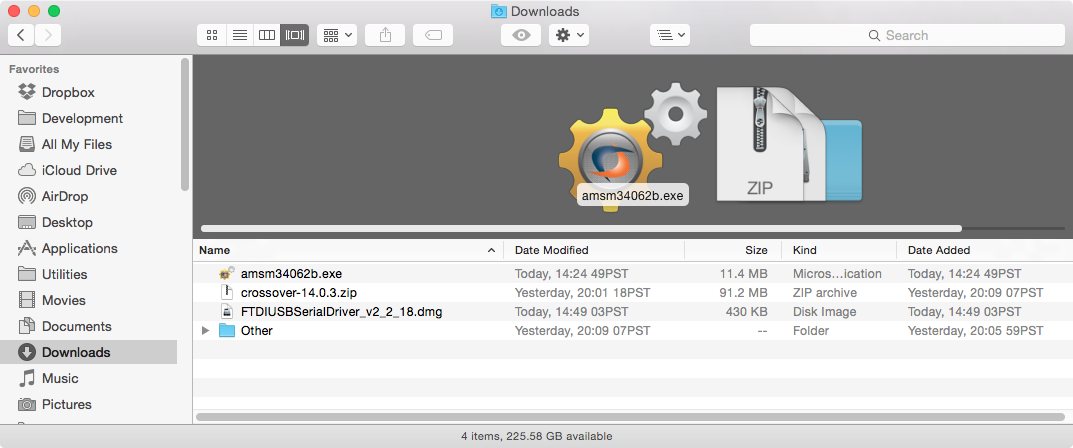This screenshot has width=1073, height=448.
Task: Click the crossover zip file icon in list
Action: [x=227, y=293]
